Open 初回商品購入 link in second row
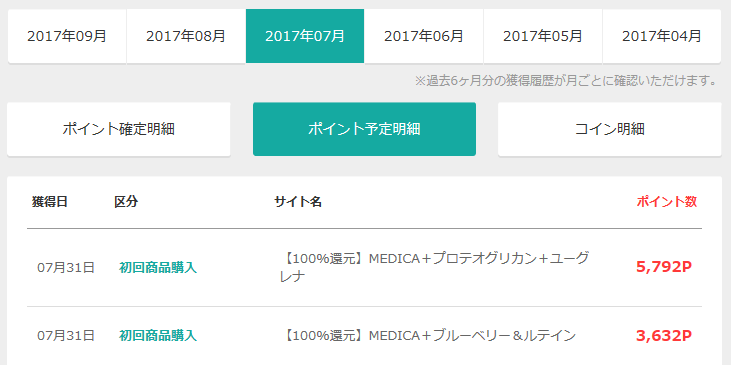The height and width of the screenshot is (365, 731). pyautogui.click(x=158, y=335)
